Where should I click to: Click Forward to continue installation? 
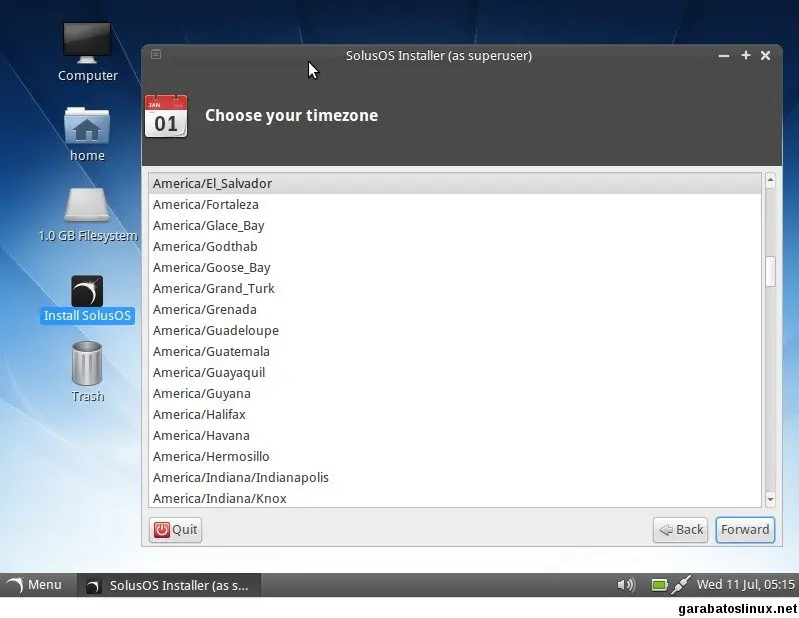(x=745, y=530)
